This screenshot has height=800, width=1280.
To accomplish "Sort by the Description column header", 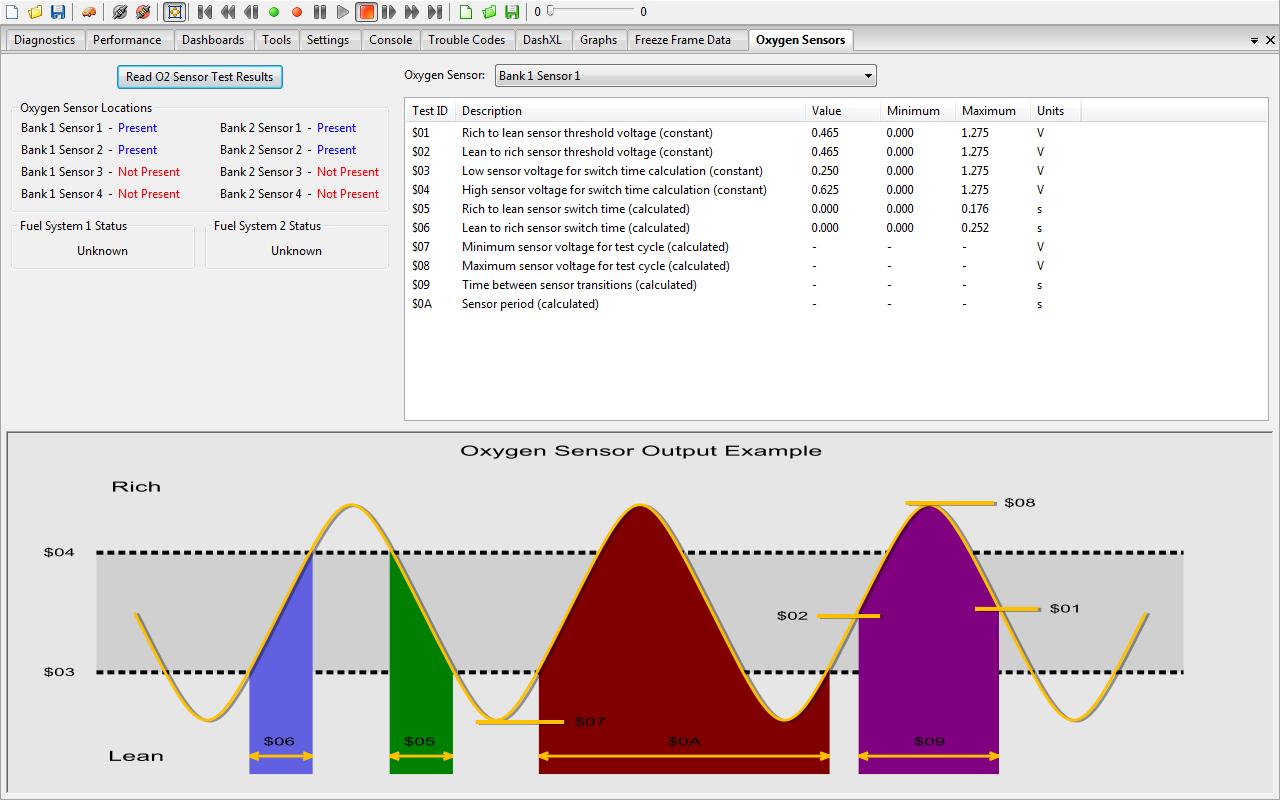I will point(630,111).
